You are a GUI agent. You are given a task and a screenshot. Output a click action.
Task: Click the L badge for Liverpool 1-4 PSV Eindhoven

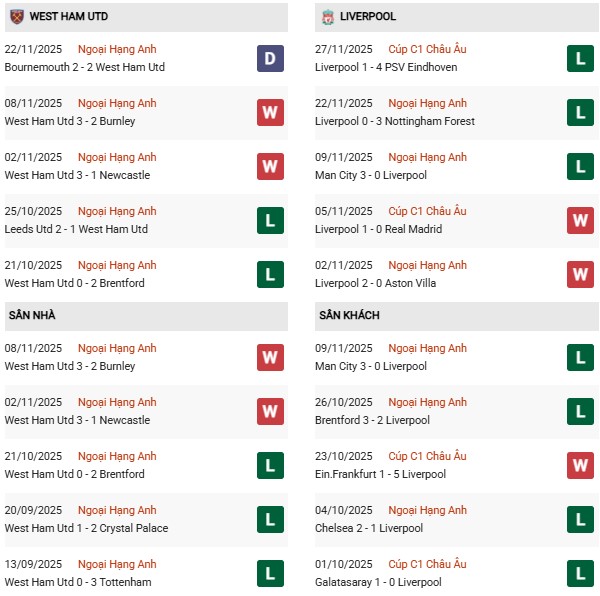(x=580, y=59)
